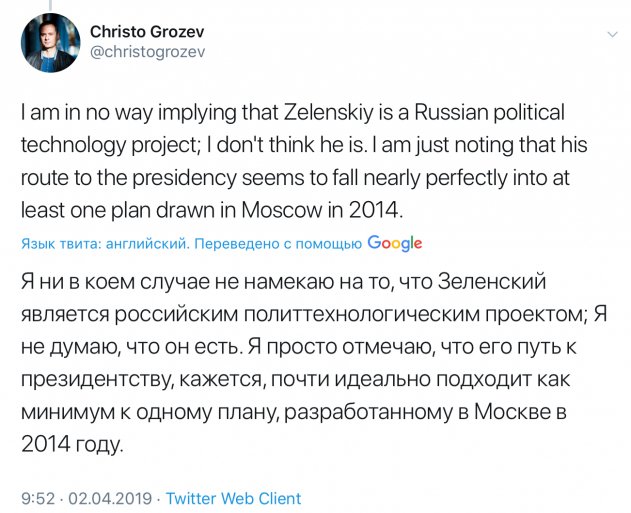This screenshot has width=631, height=513.
Task: Expand the tweet options chevron
Action: click(x=610, y=34)
